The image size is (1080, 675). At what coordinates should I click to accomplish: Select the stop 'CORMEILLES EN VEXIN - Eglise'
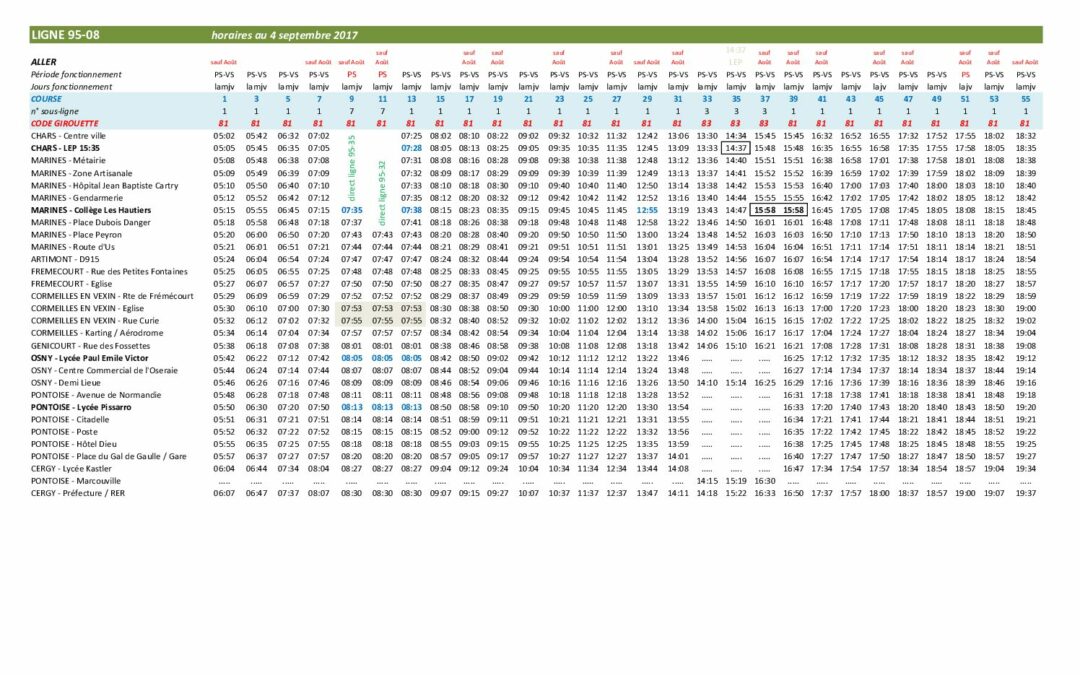click(x=87, y=309)
